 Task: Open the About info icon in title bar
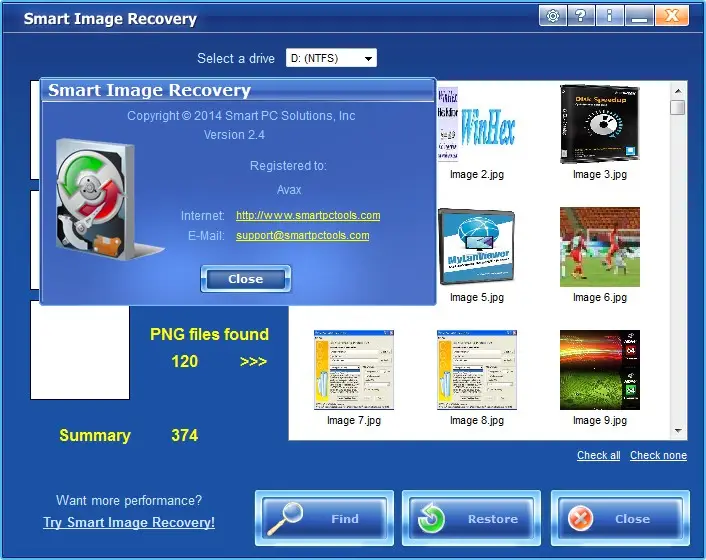point(610,16)
